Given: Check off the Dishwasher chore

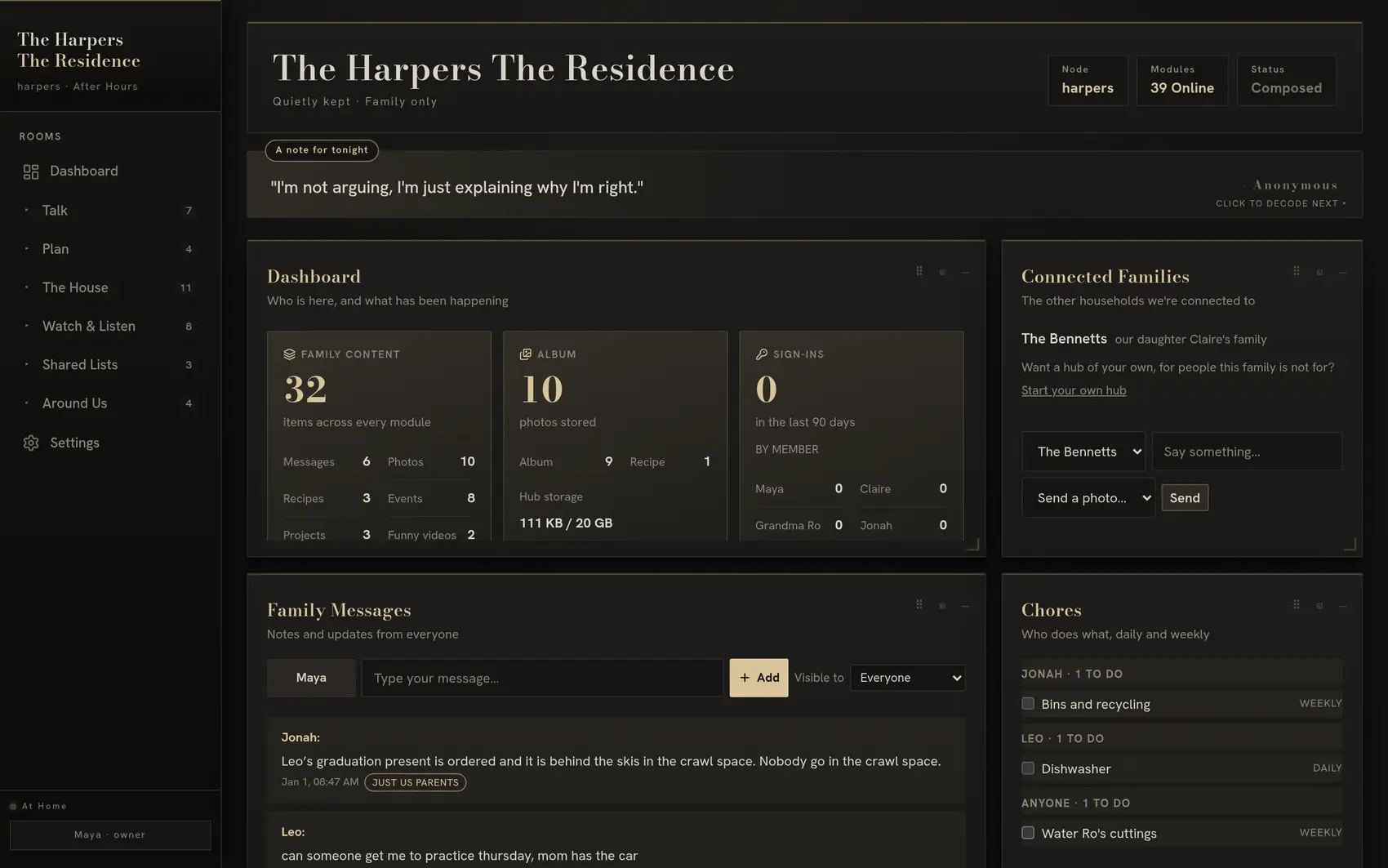Looking at the screenshot, I should 1028,768.
